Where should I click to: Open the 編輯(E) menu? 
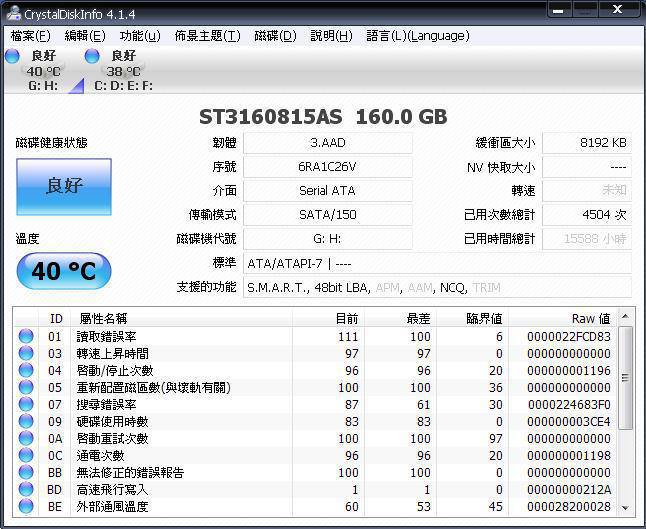pos(85,36)
